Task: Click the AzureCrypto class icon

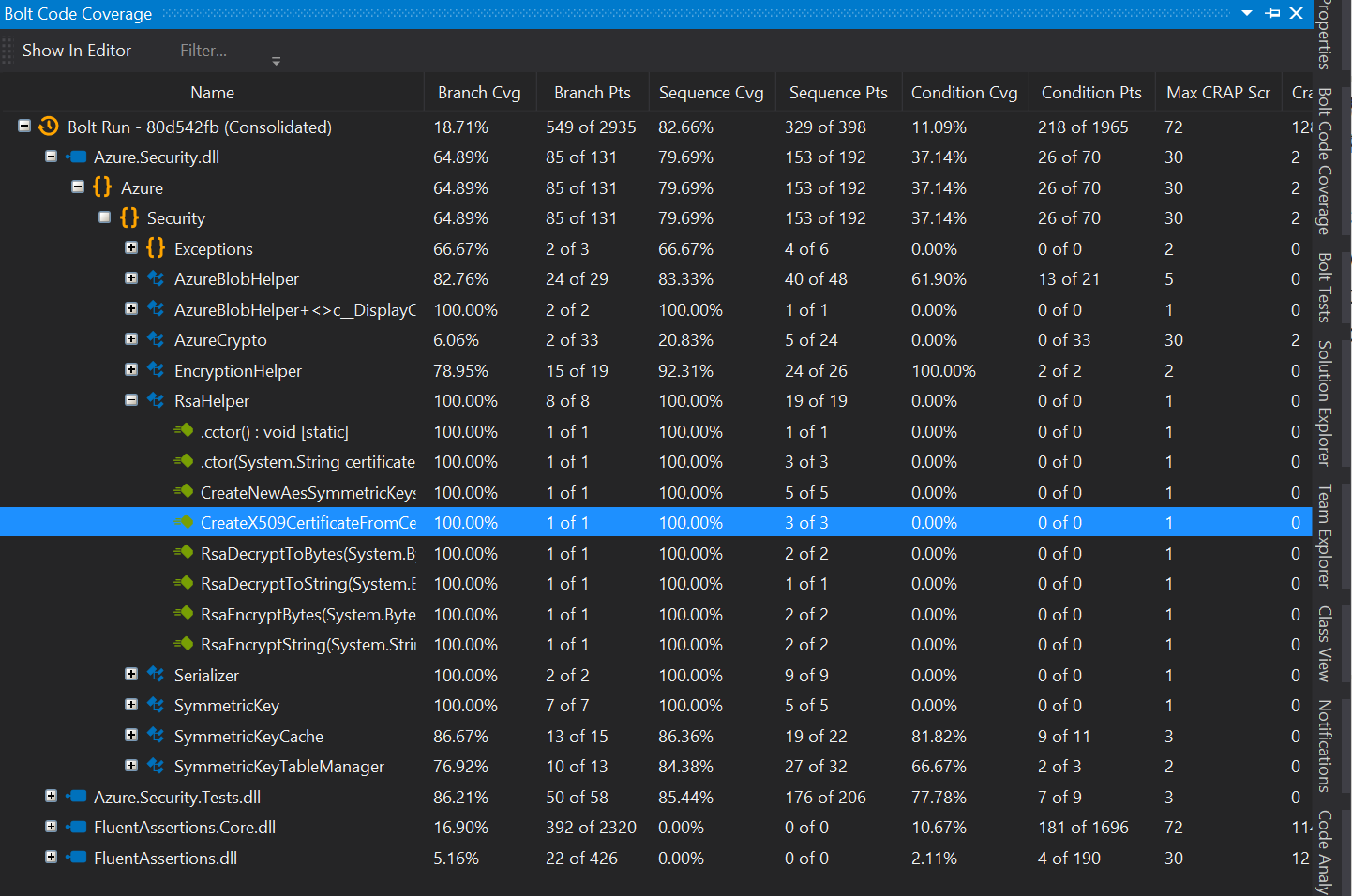Action: point(156,339)
